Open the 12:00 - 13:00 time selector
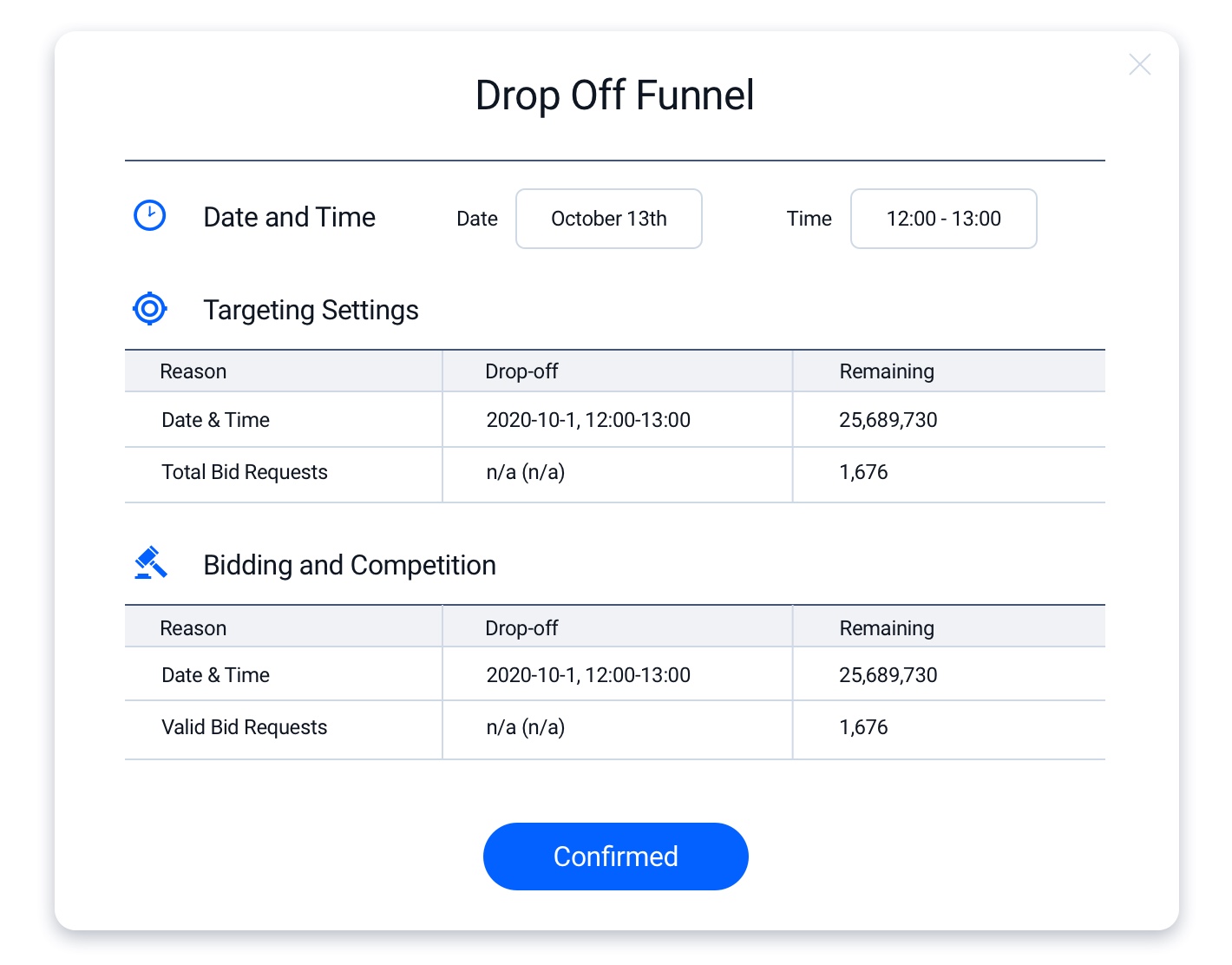Screen dimensions: 1232x965 (943, 219)
